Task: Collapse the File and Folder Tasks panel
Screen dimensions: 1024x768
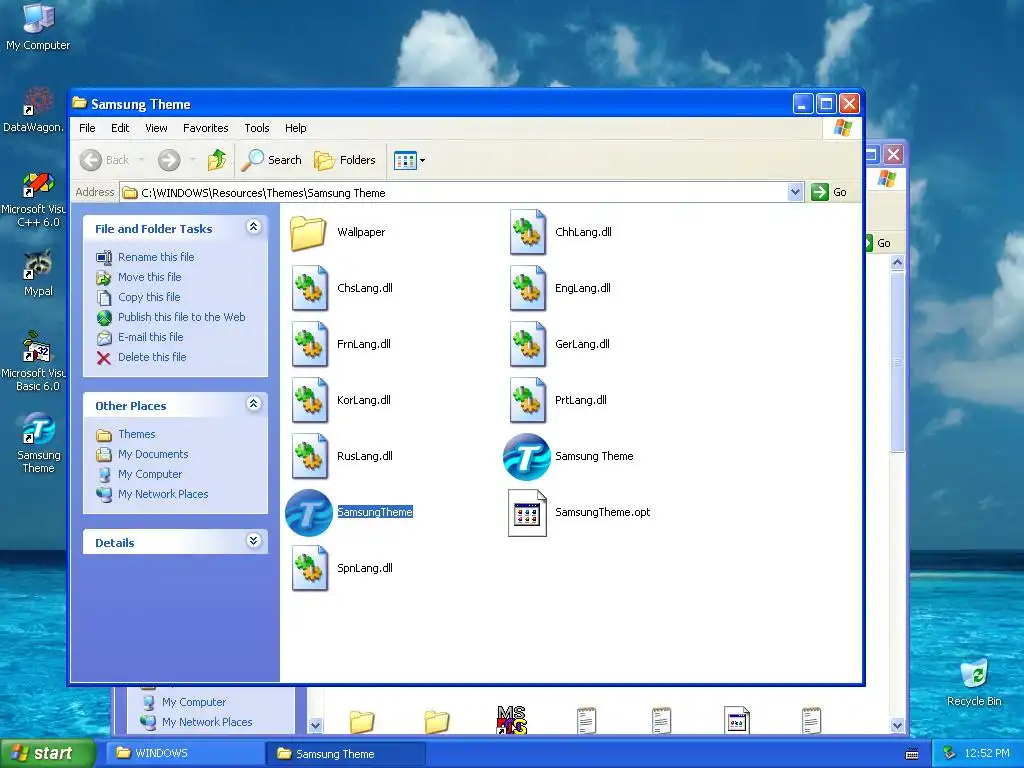Action: 254,227
